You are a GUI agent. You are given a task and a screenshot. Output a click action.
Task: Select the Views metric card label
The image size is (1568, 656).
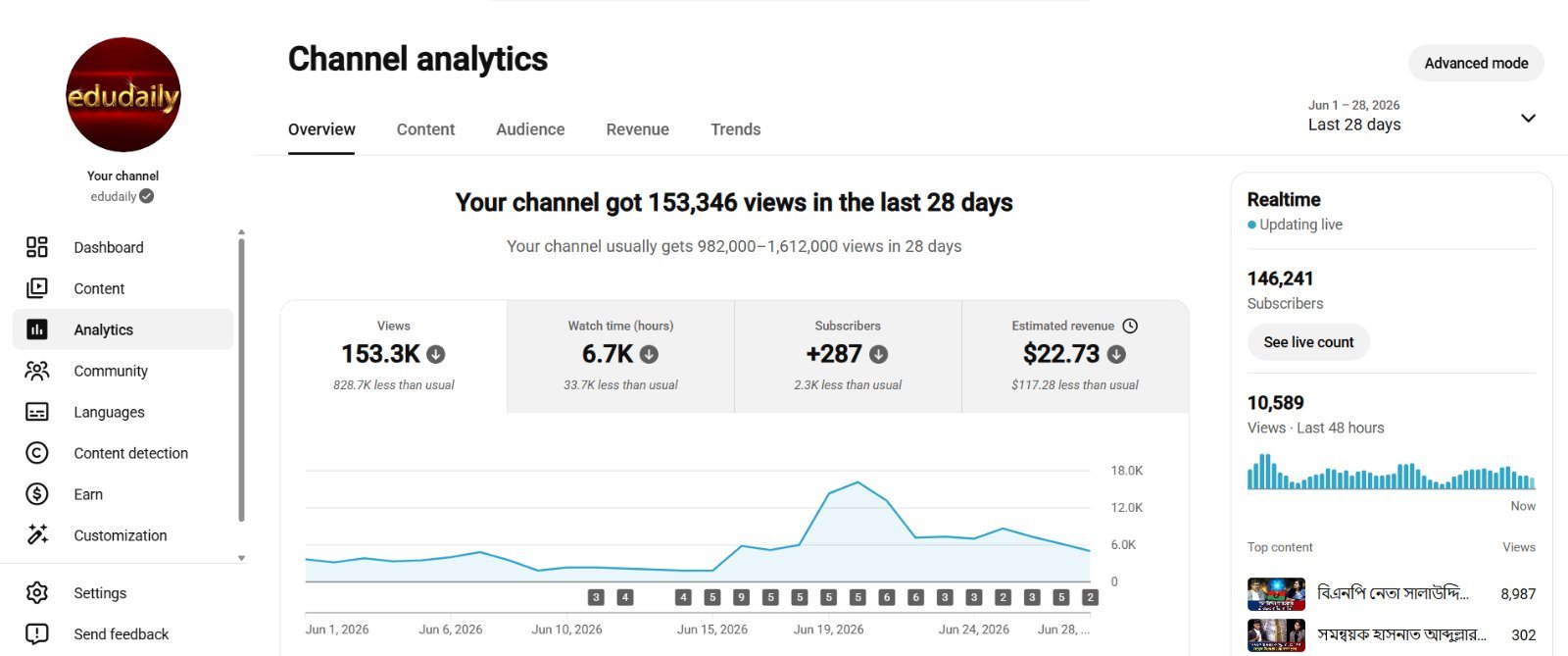click(x=393, y=326)
